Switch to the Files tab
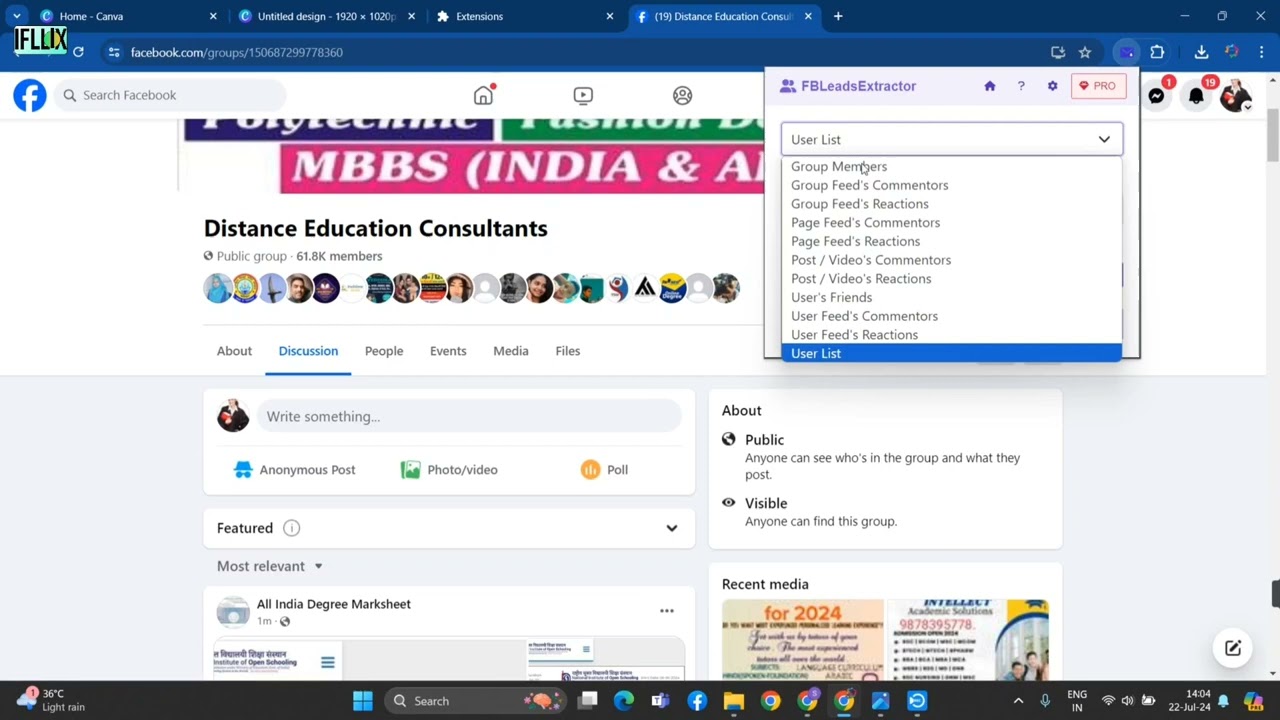Viewport: 1280px width, 720px height. (567, 351)
